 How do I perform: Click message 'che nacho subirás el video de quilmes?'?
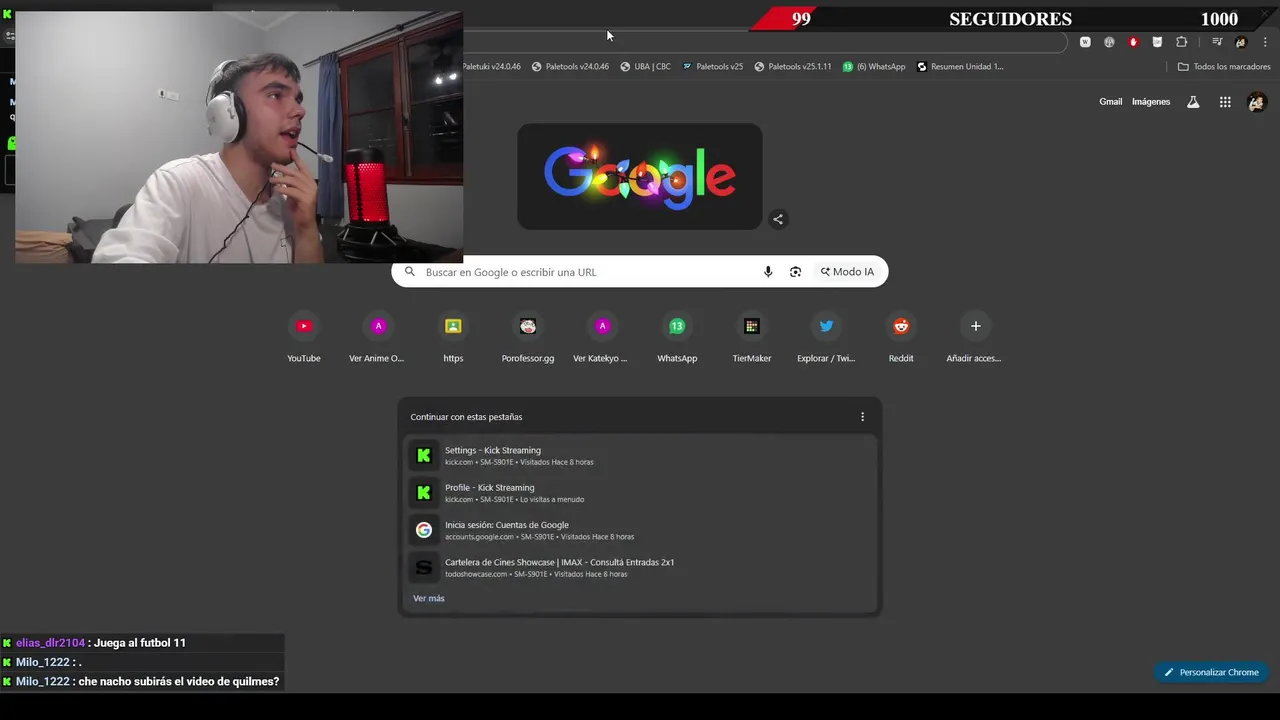coord(178,682)
